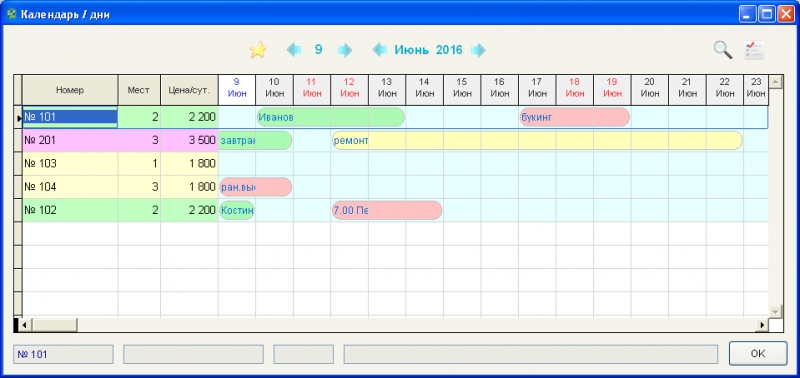Go to next day with right arrow after 9
800x378 pixels.
pos(345,50)
